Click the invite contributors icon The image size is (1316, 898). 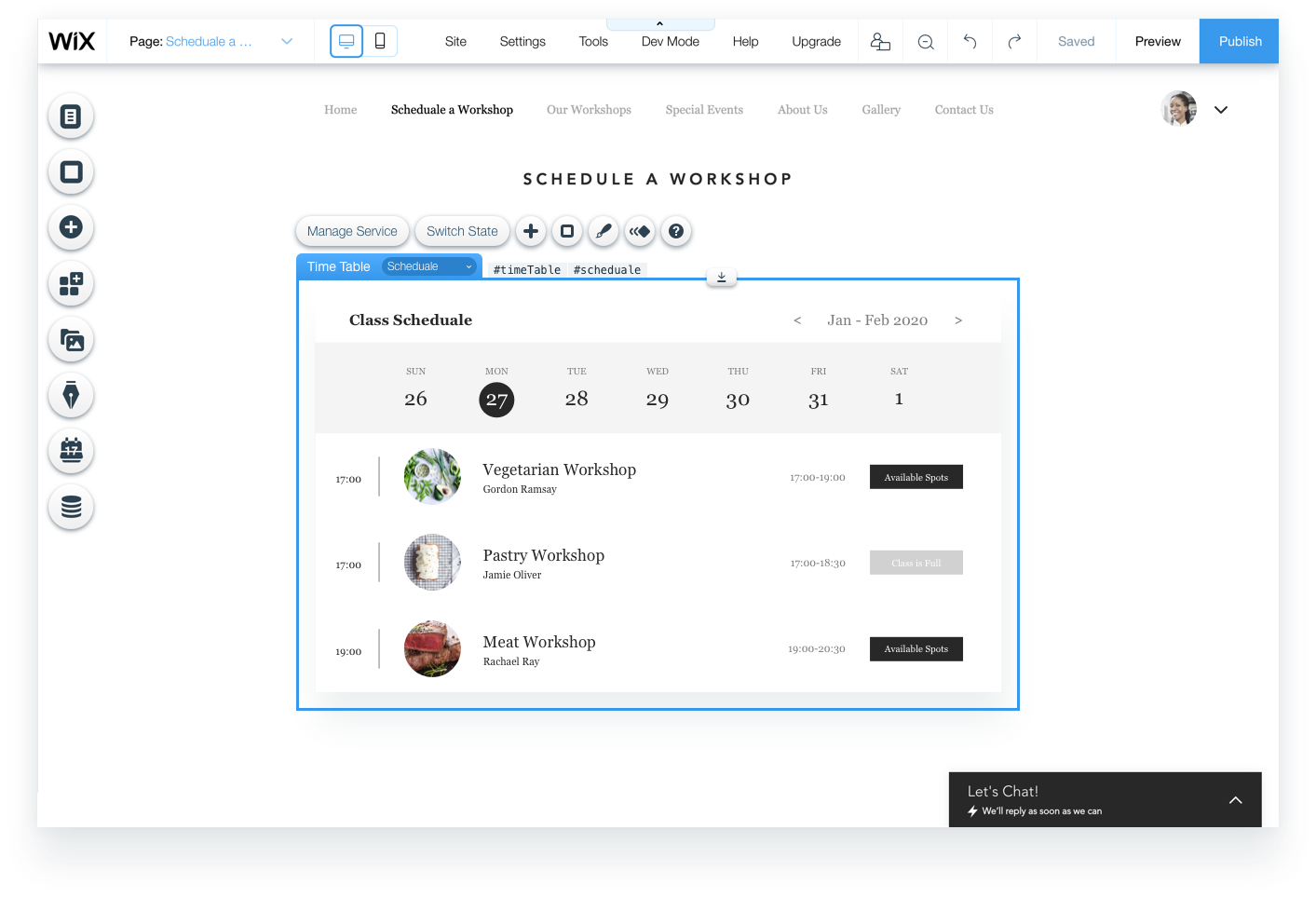(880, 41)
